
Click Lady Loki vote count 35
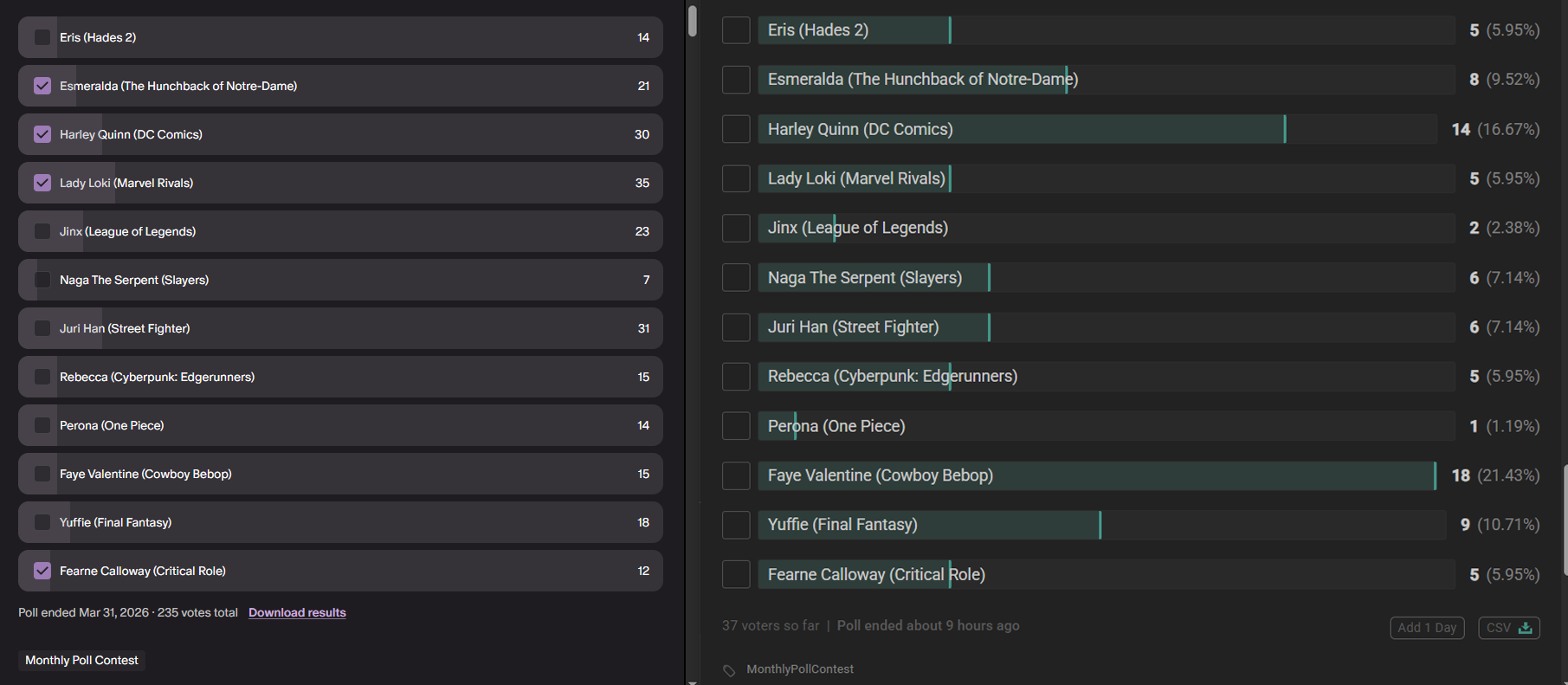click(x=642, y=183)
